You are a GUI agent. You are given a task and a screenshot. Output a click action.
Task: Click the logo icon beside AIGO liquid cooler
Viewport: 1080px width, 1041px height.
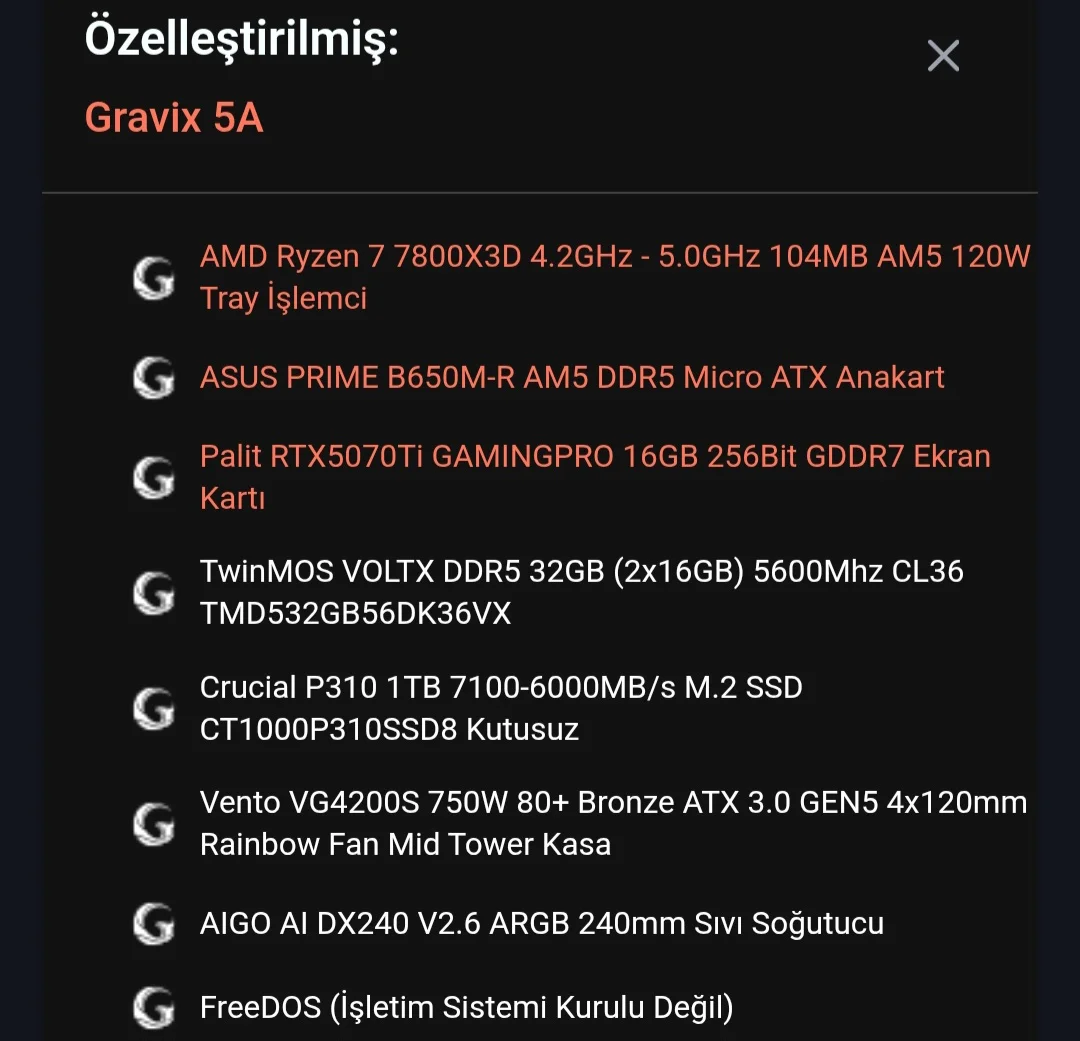tap(154, 923)
